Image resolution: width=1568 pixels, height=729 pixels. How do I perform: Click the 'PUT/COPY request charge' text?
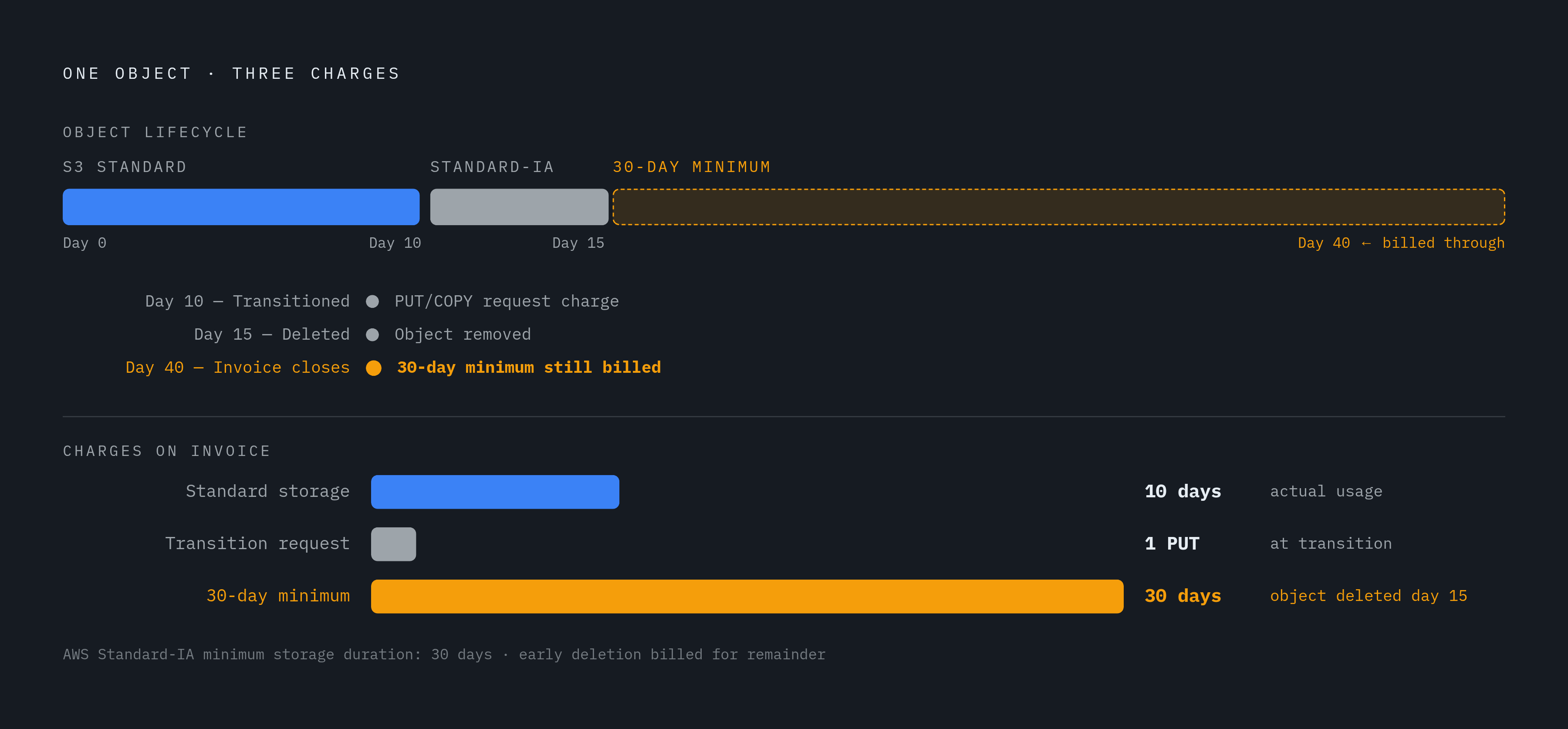click(507, 301)
